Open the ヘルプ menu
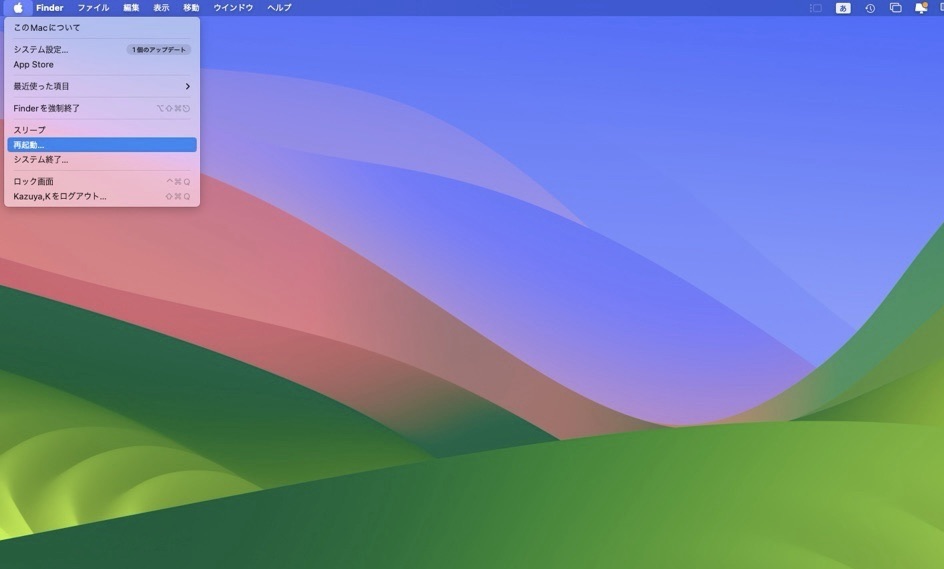 pos(279,8)
